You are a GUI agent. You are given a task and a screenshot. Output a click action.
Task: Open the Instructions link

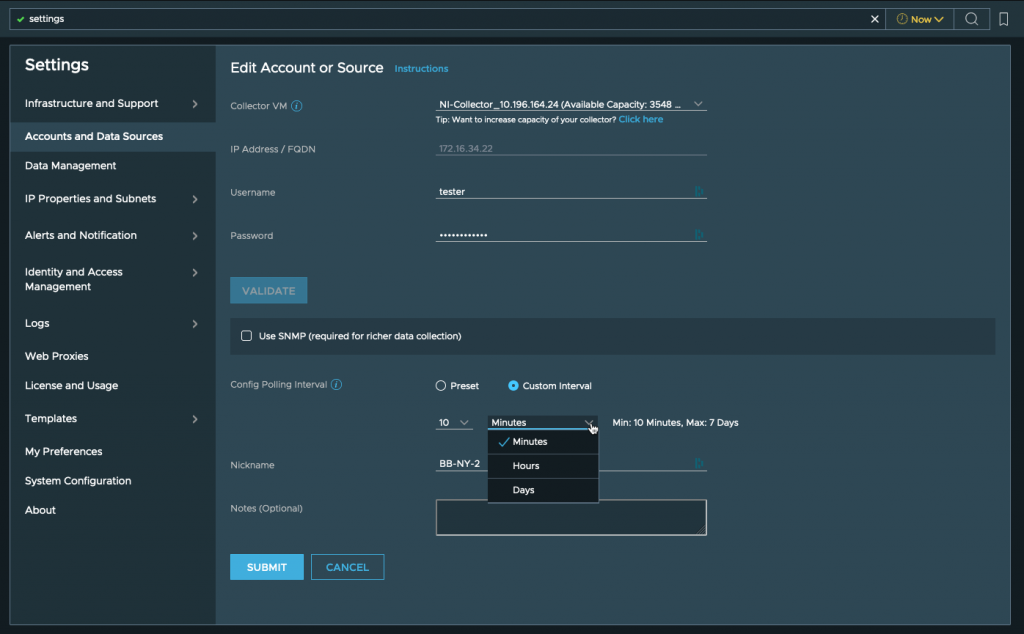point(421,69)
